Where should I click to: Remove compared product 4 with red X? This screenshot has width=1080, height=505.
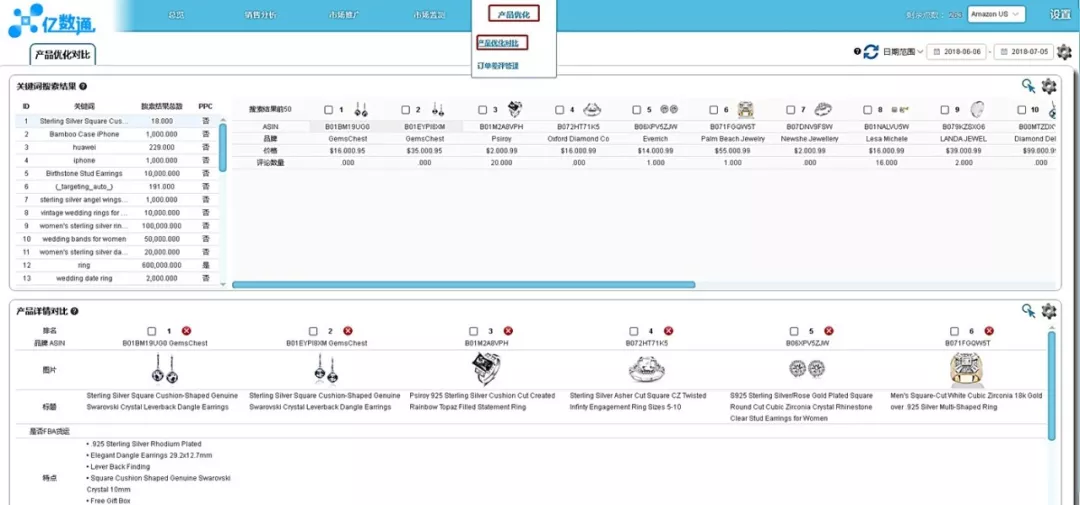pos(669,331)
